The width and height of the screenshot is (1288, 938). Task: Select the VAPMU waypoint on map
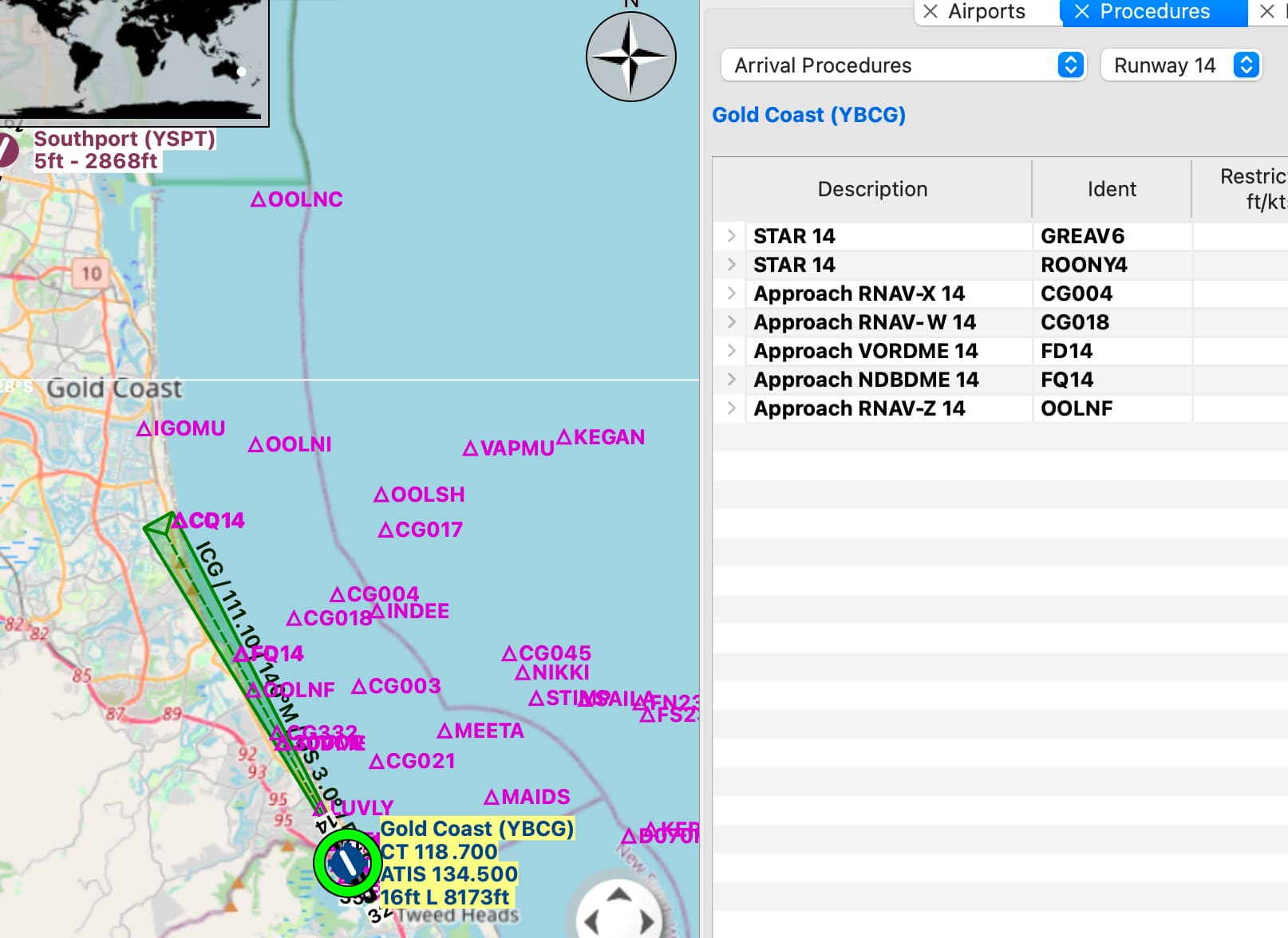[x=471, y=448]
